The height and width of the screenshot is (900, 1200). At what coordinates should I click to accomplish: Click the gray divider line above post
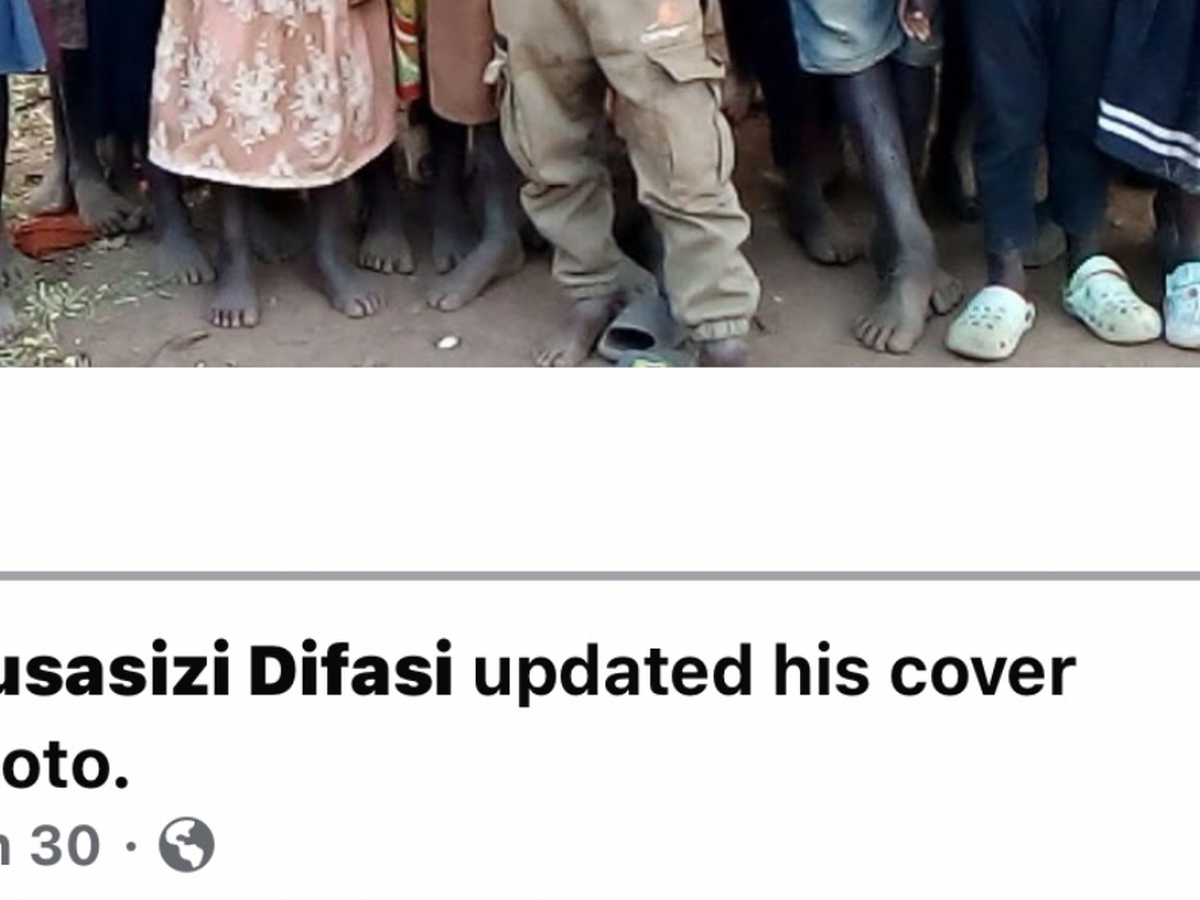(600, 576)
